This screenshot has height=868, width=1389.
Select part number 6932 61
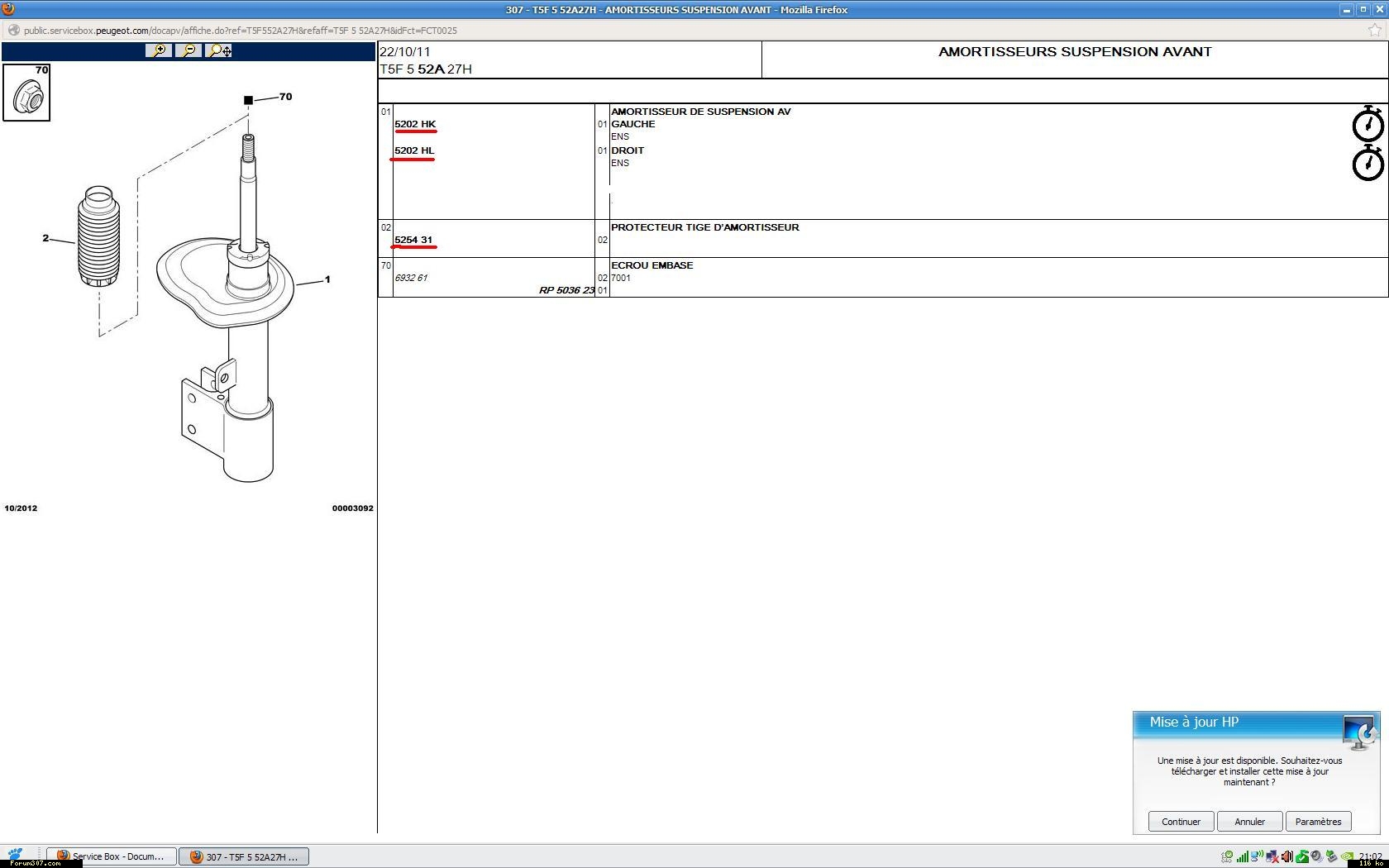pos(411,278)
